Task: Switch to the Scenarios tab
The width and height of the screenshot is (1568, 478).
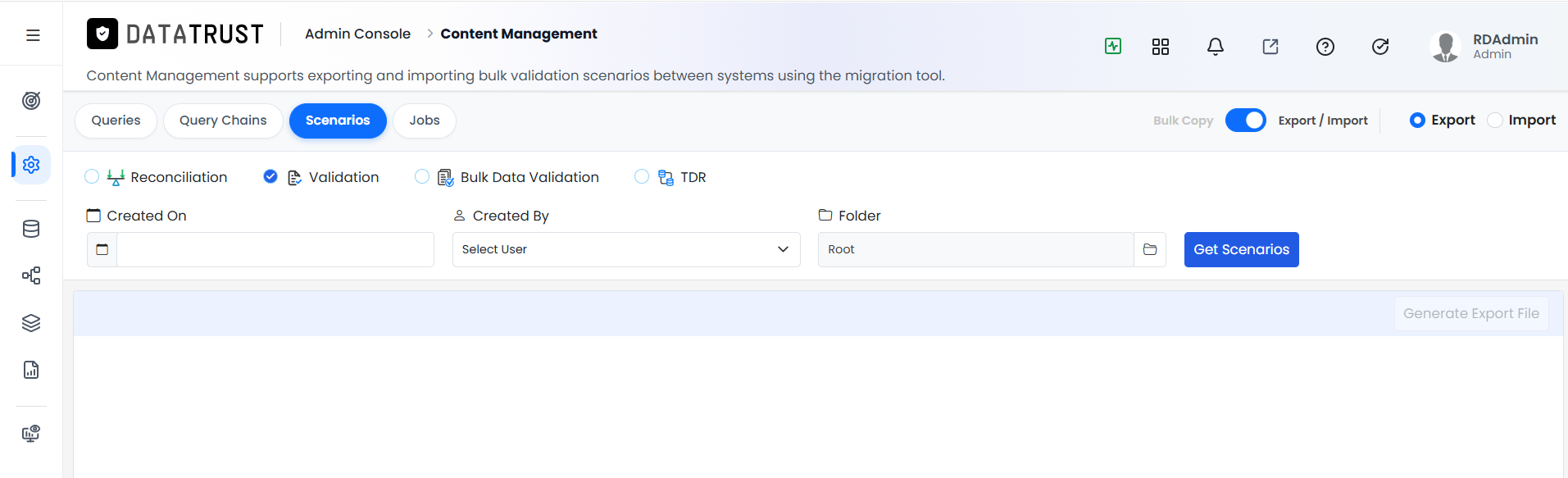Action: (338, 121)
